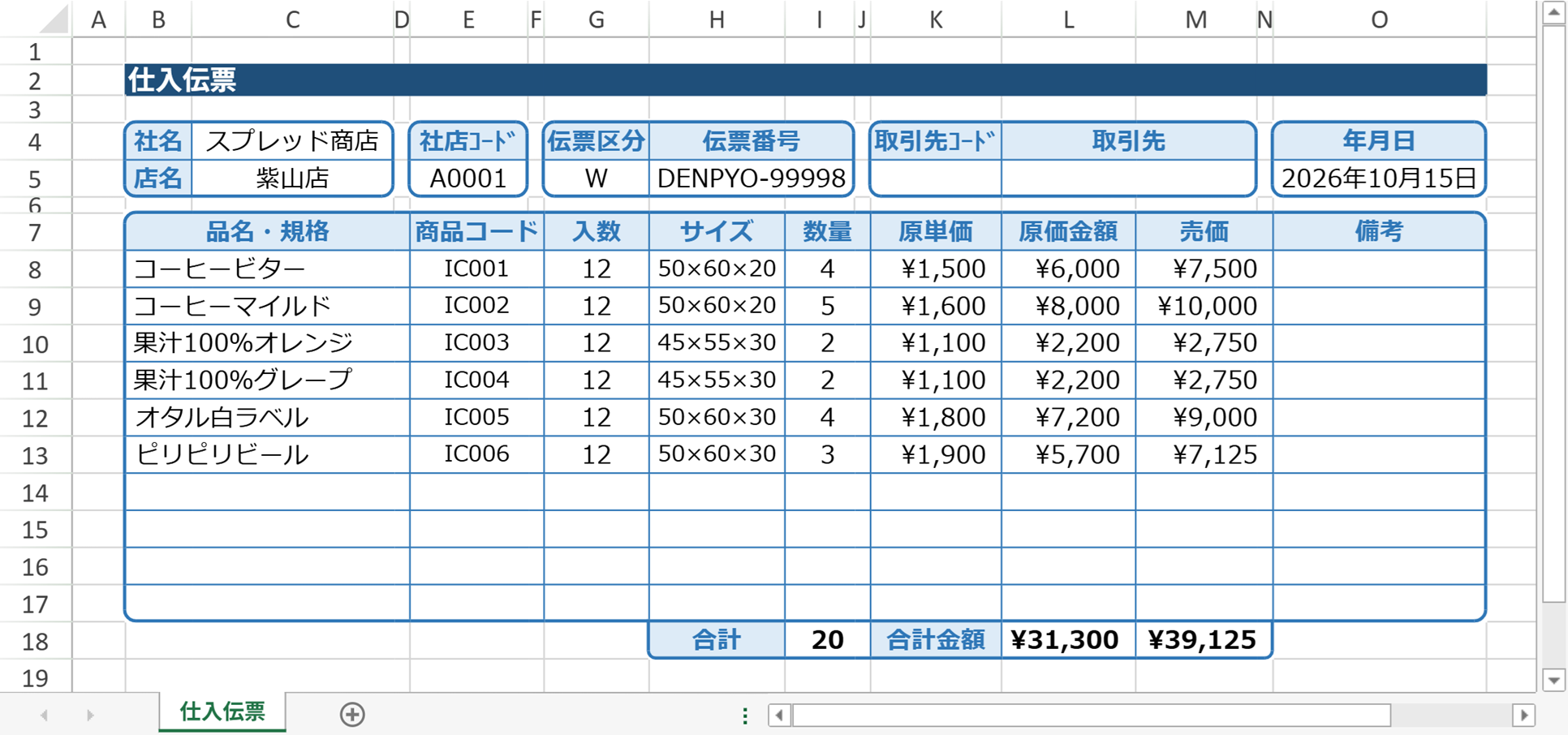Click the 品名・規格 header cell
Image resolution: width=1568 pixels, height=735 pixels.
[x=267, y=232]
